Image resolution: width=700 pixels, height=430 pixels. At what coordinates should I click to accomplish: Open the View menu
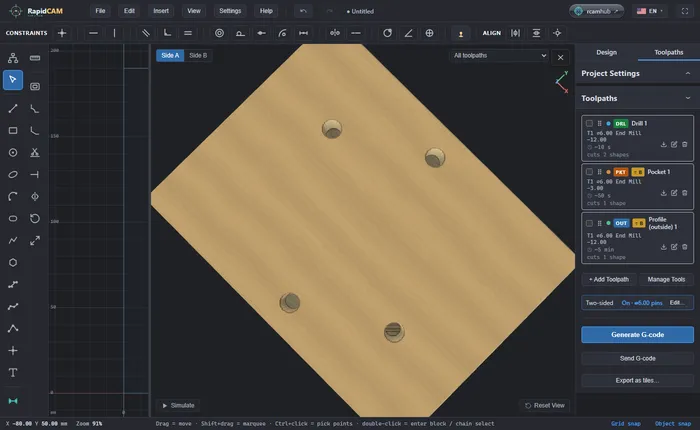click(x=194, y=11)
